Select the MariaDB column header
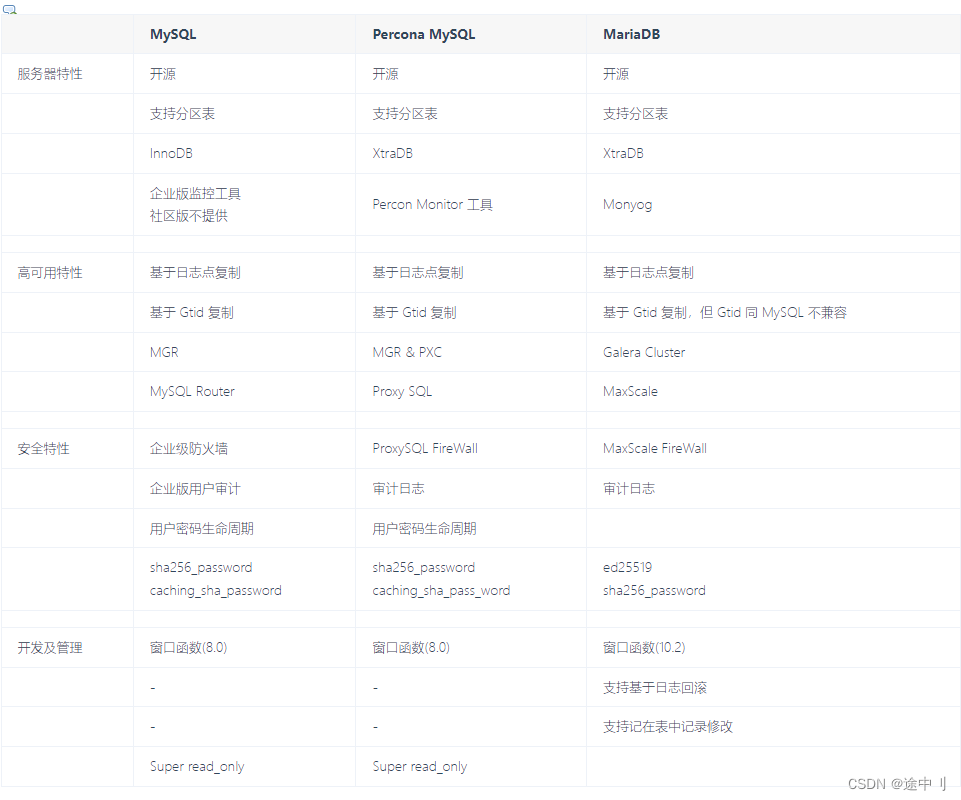The image size is (961, 800). click(x=630, y=34)
